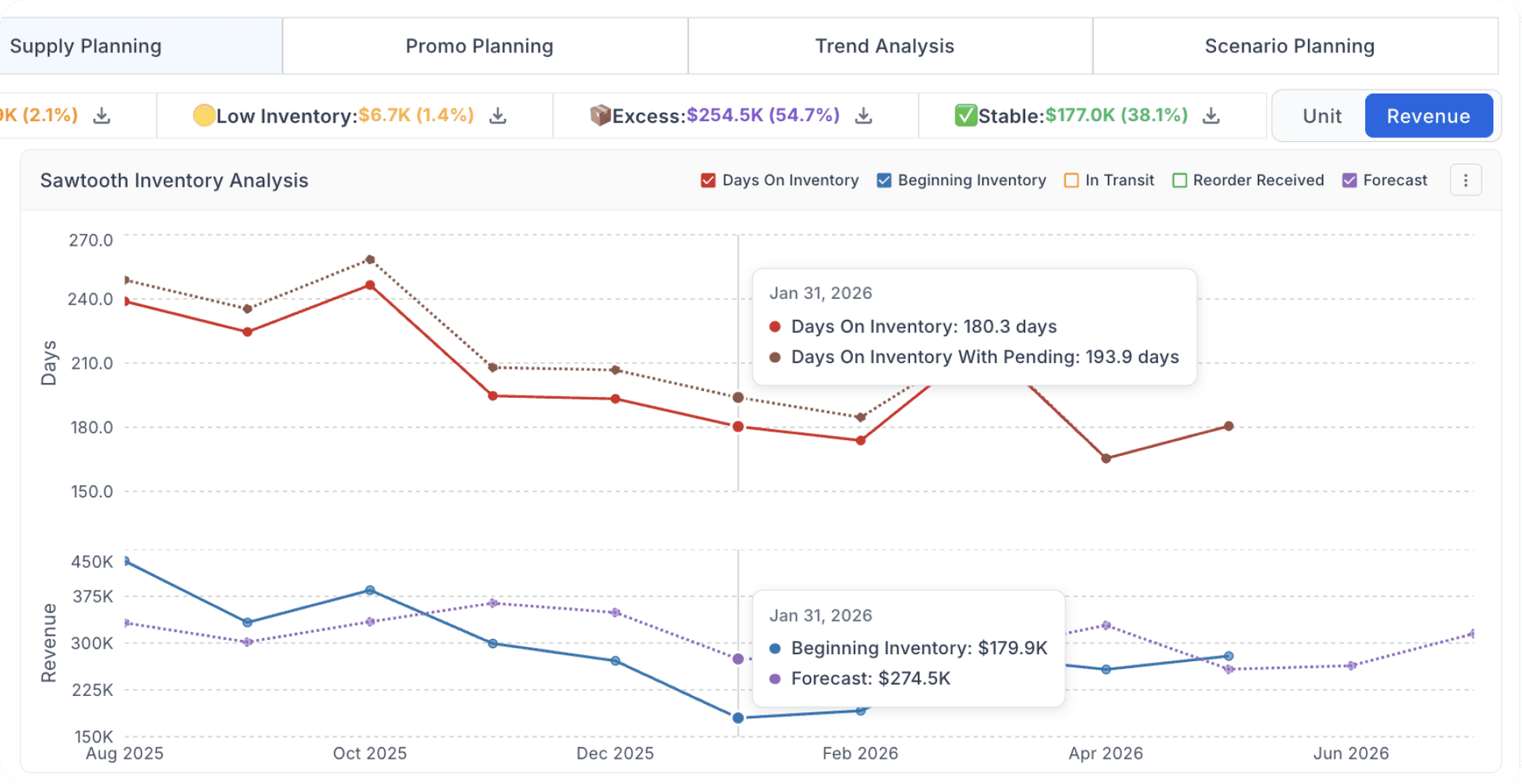Switch to Unit view

coord(1321,115)
